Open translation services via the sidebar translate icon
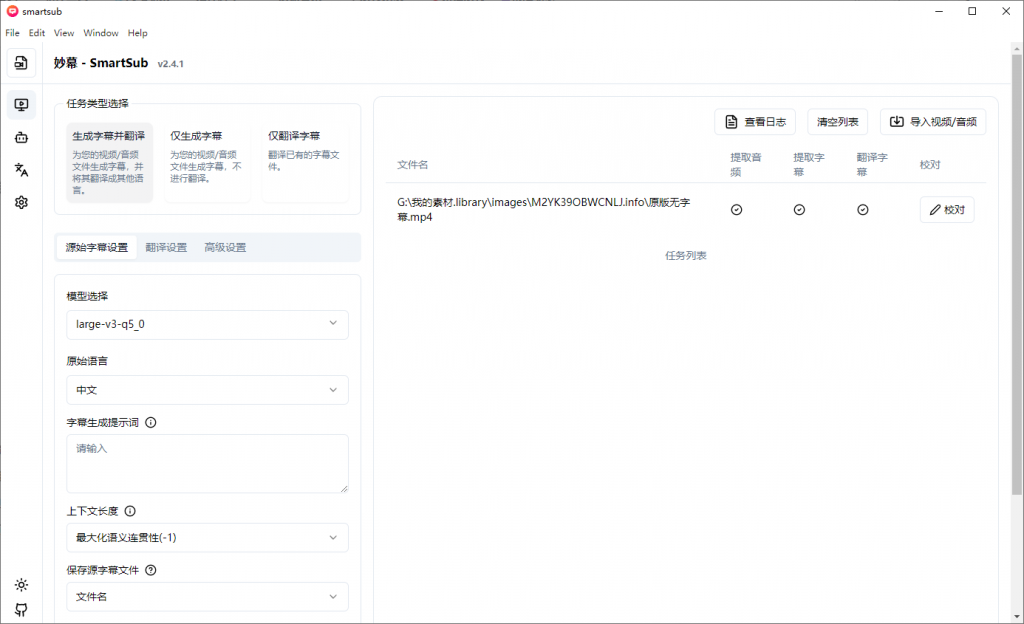1024x624 pixels. click(x=21, y=170)
